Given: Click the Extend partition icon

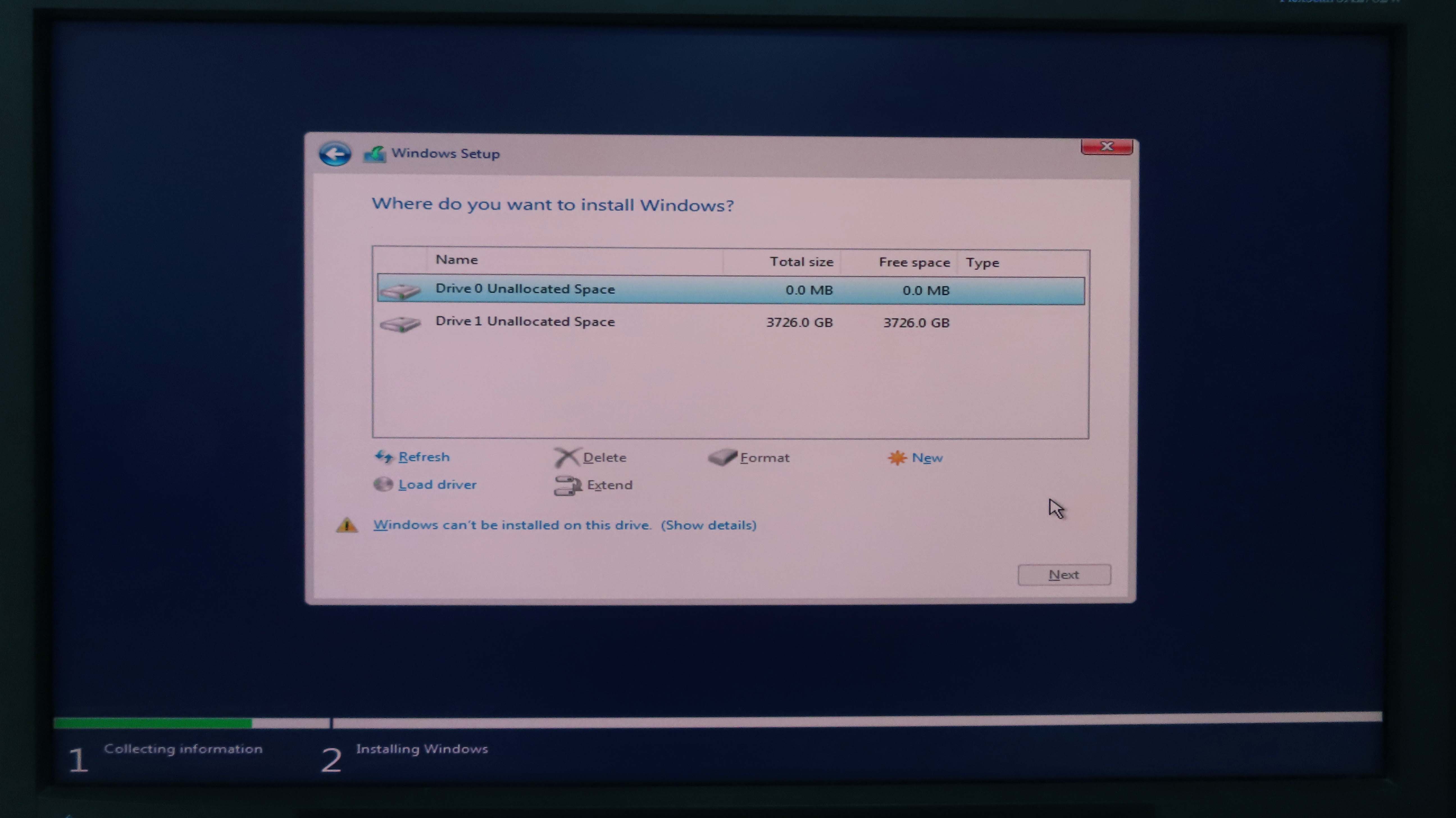Looking at the screenshot, I should pyautogui.click(x=567, y=486).
